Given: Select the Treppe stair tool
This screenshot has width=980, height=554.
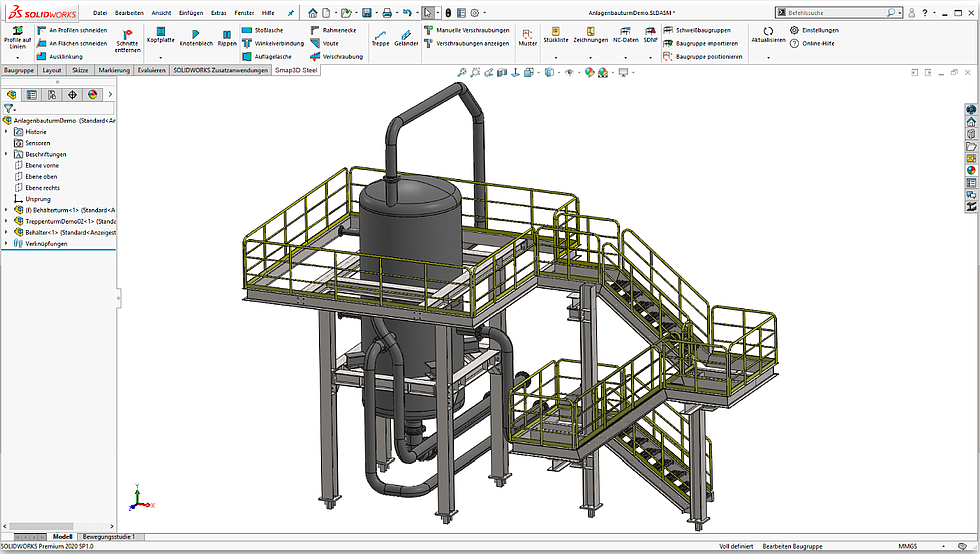Looking at the screenshot, I should [380, 37].
